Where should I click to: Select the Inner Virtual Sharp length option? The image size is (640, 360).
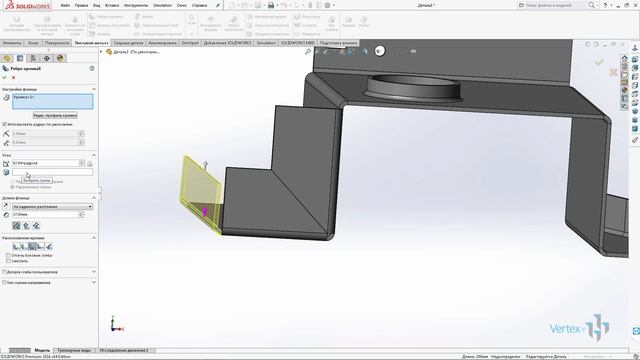tap(26, 226)
